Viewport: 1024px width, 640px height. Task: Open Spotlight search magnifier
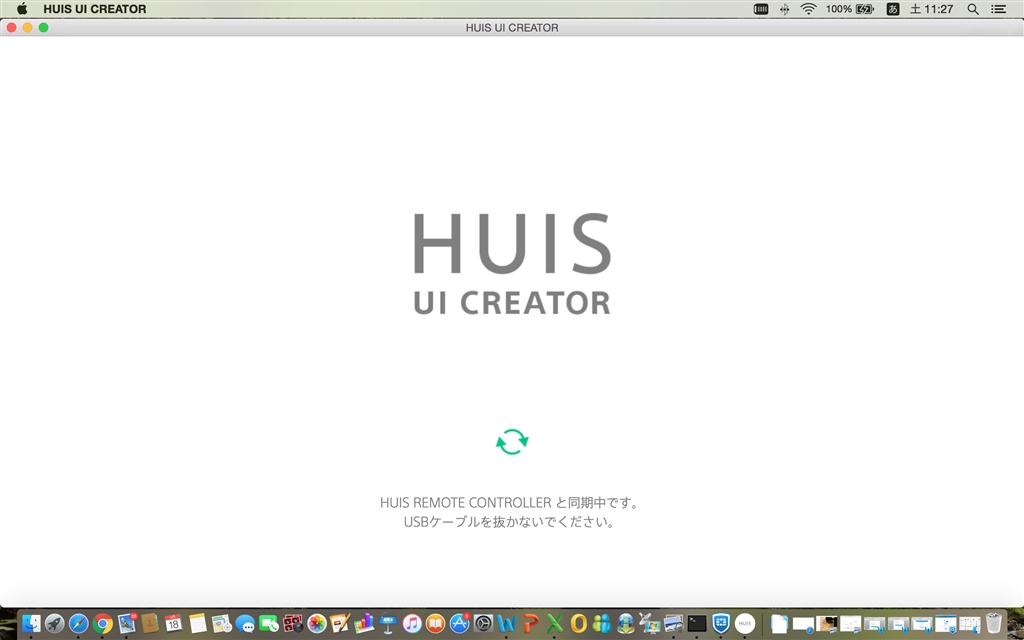[973, 9]
